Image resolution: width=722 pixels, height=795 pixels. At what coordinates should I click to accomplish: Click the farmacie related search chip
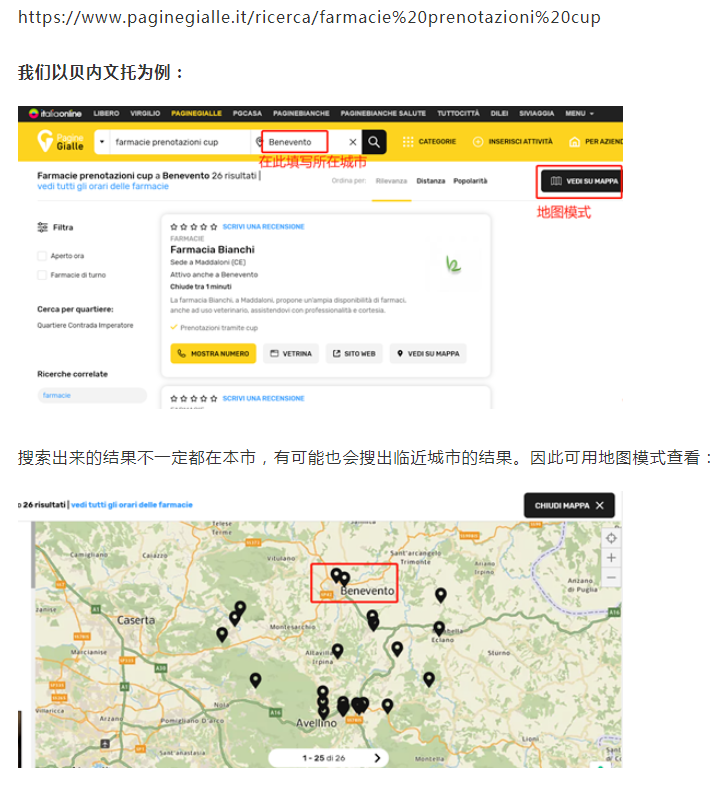coord(92,395)
